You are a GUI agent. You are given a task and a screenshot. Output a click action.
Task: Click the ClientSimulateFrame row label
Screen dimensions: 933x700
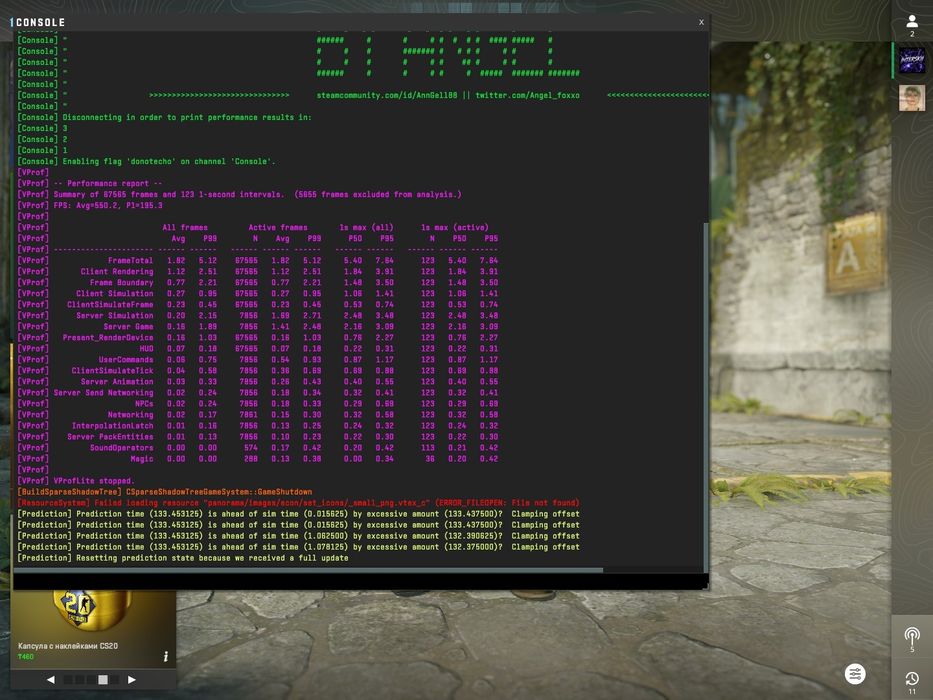(110, 305)
